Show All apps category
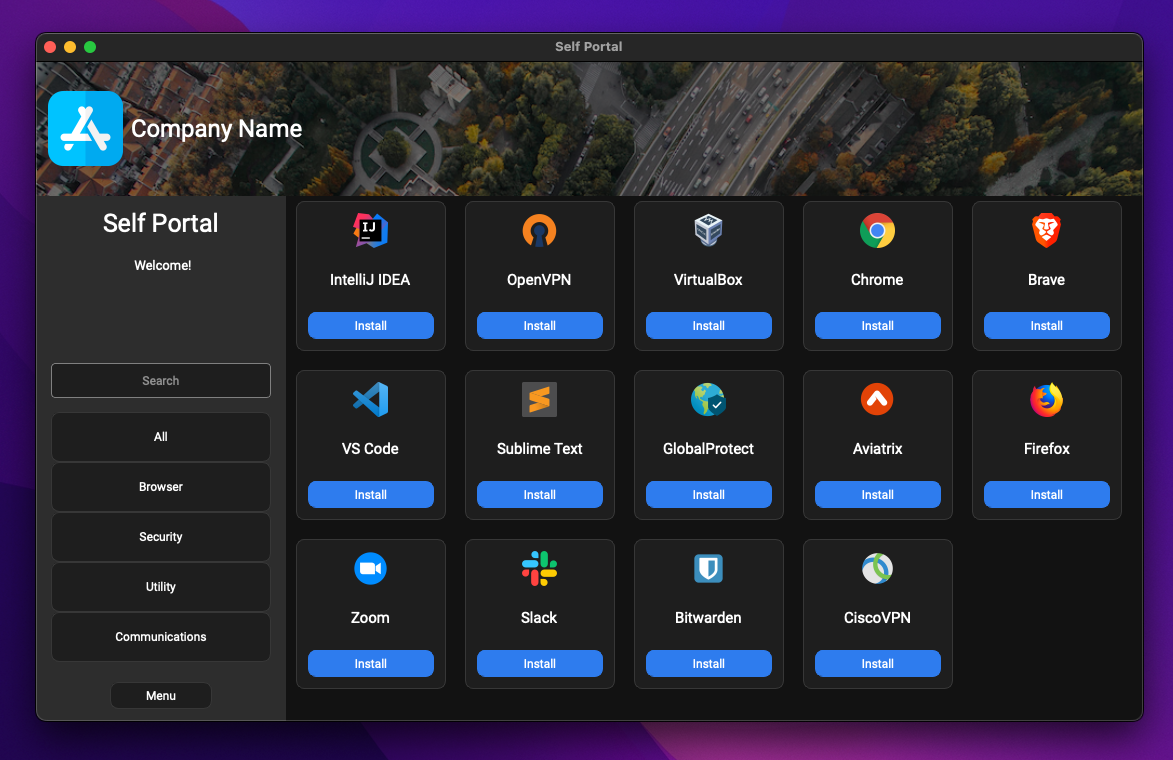Viewport: 1173px width, 760px height. (161, 437)
